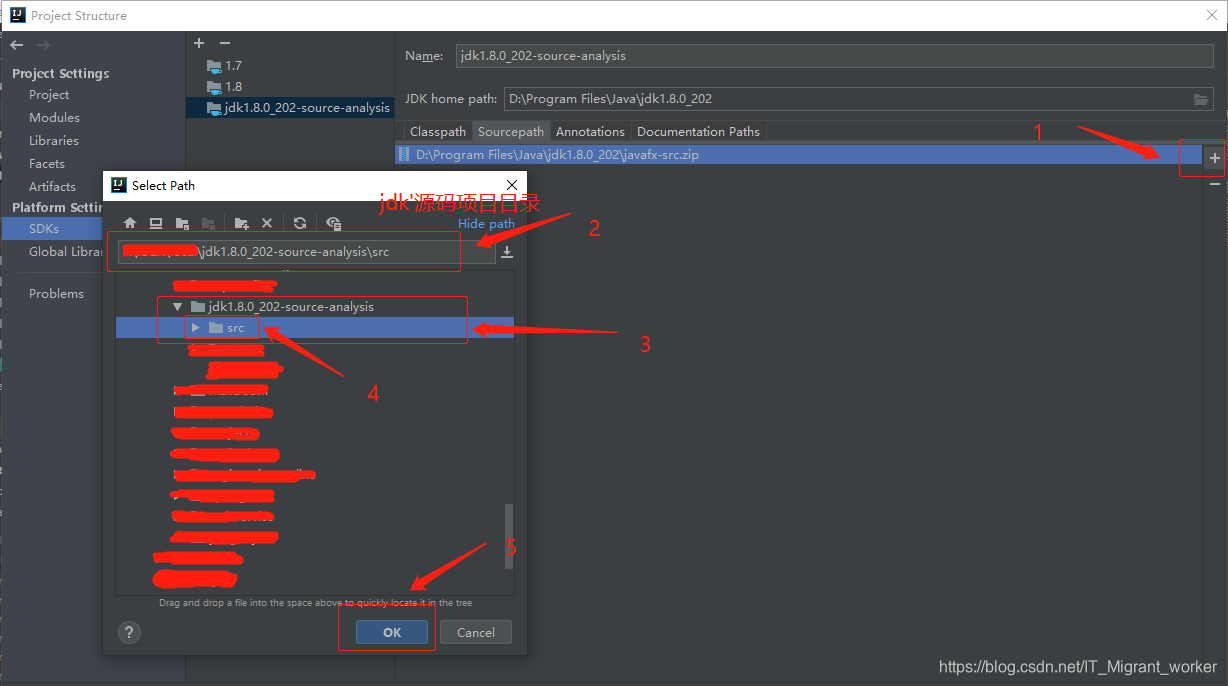Open the Problems section
Image resolution: width=1228 pixels, height=686 pixels.
[56, 294]
